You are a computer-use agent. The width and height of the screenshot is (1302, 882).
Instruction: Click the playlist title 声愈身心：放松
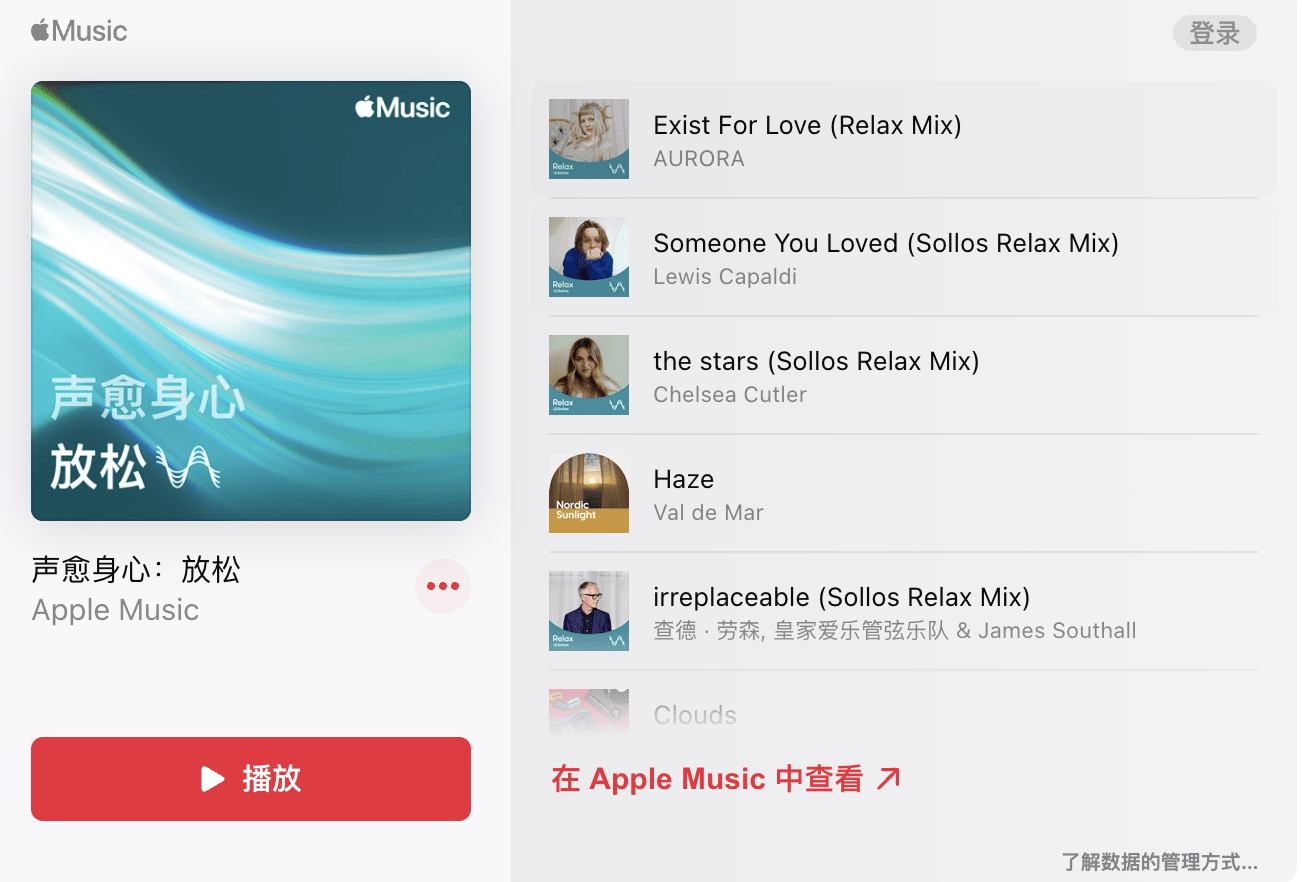click(x=136, y=570)
